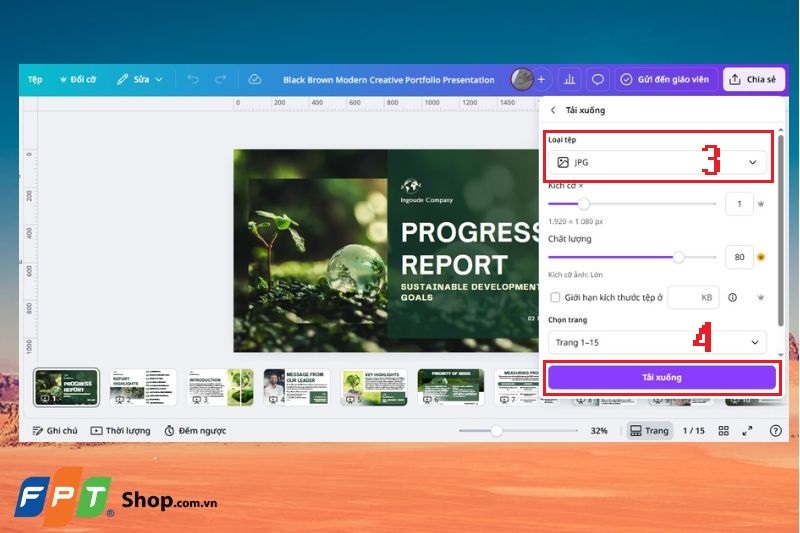Open the grid view icon

(x=723, y=431)
